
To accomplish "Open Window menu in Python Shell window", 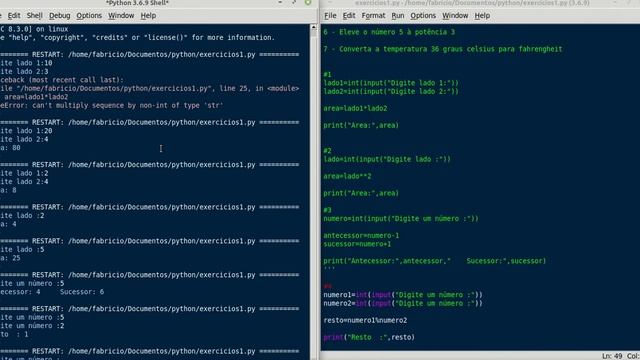I will click(x=121, y=16).
